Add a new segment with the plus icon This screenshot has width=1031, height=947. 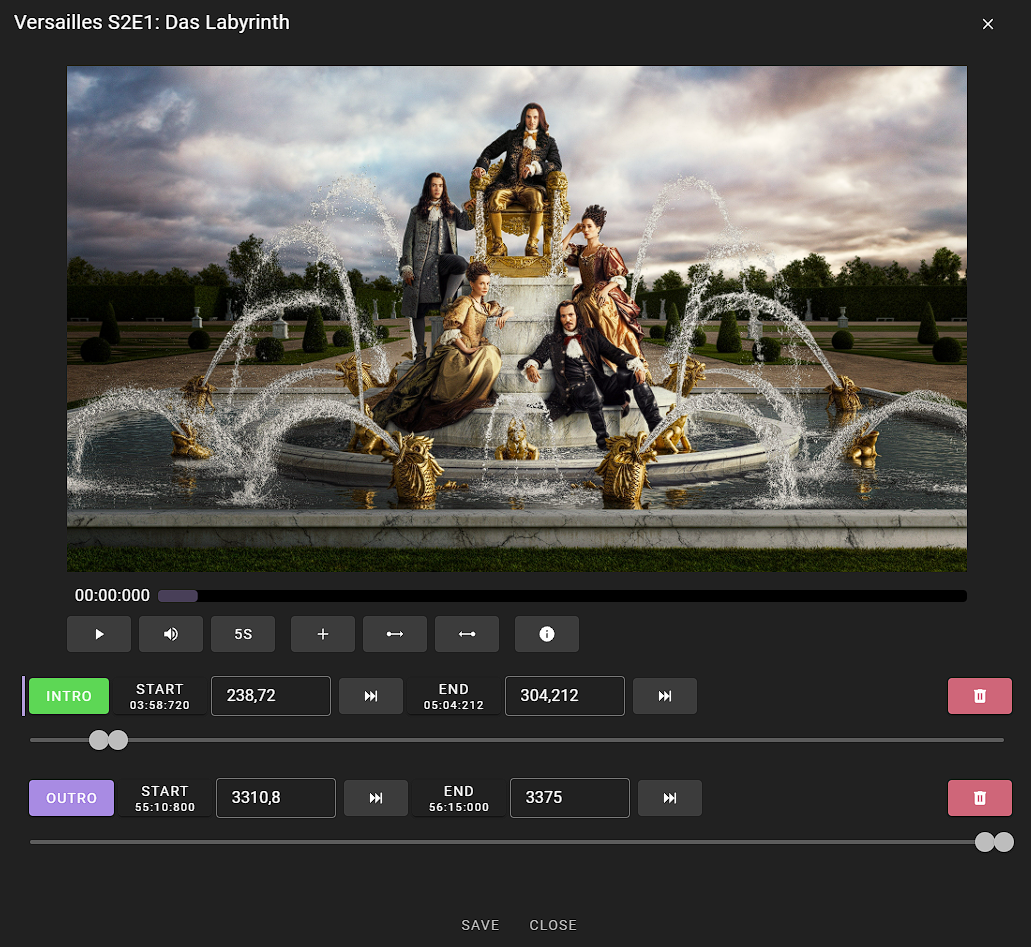pos(323,634)
